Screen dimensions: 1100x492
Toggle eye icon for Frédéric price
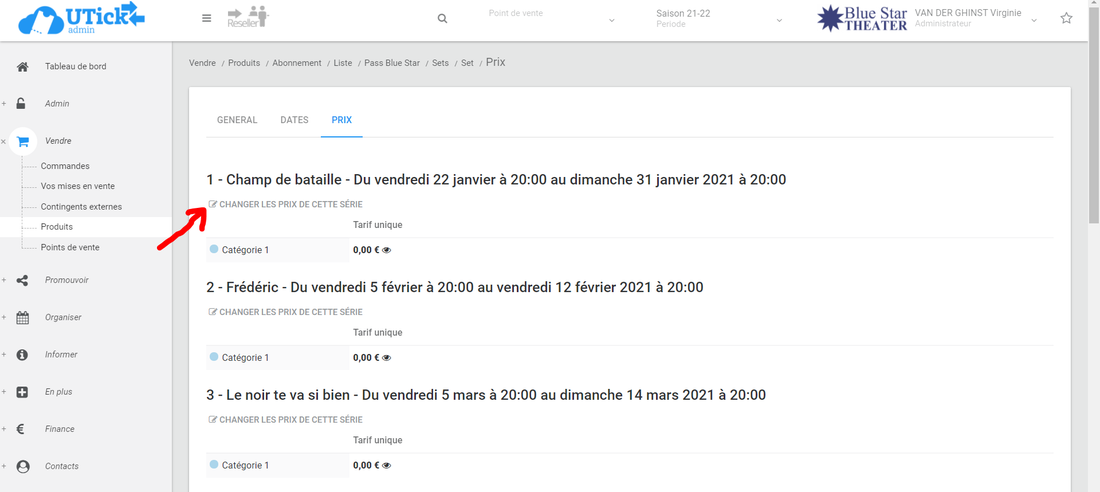click(387, 358)
